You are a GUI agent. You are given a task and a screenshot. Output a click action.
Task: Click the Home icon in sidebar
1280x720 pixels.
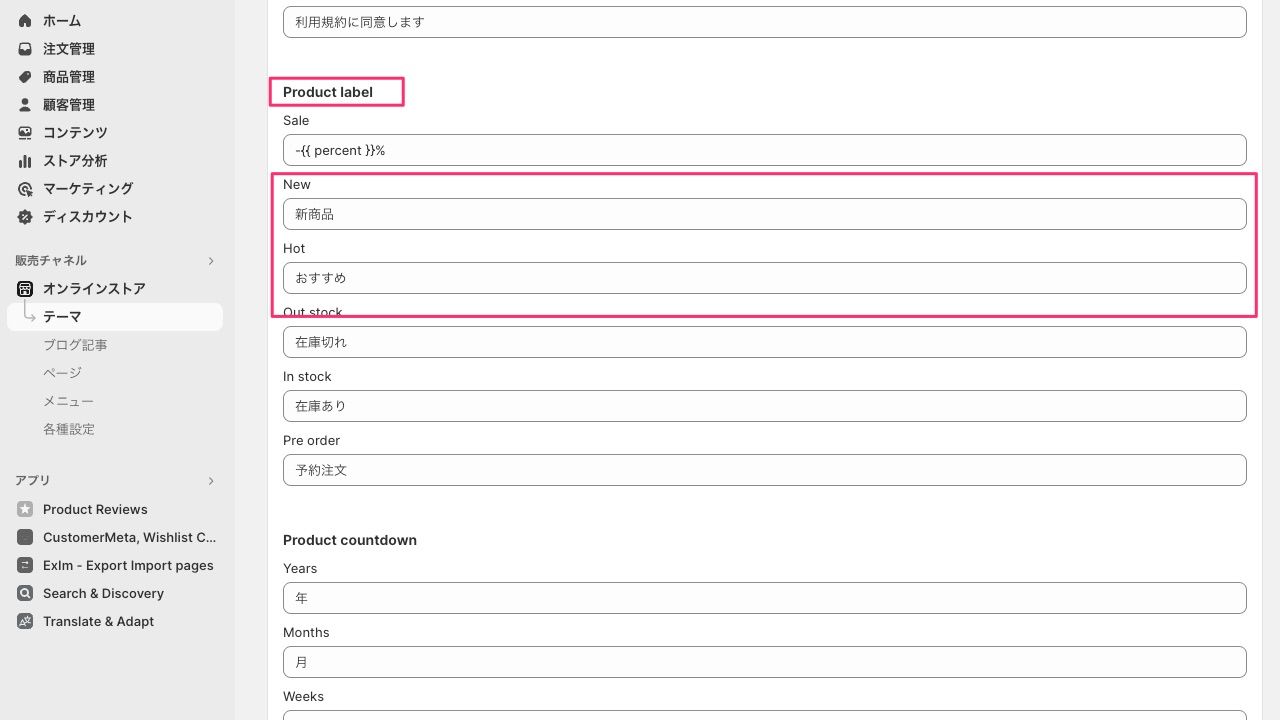pyautogui.click(x=25, y=21)
